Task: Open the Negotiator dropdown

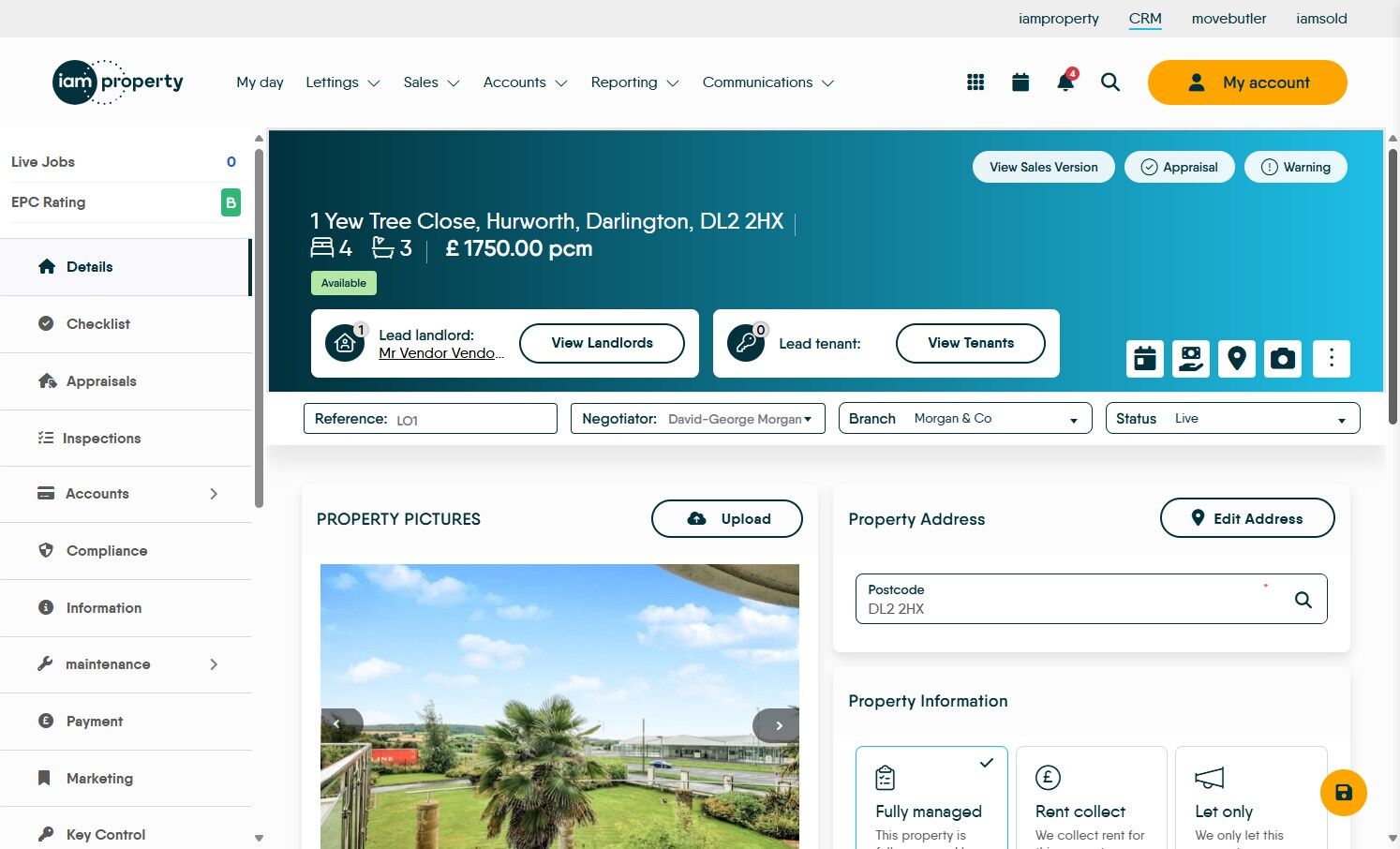Action: (x=698, y=419)
